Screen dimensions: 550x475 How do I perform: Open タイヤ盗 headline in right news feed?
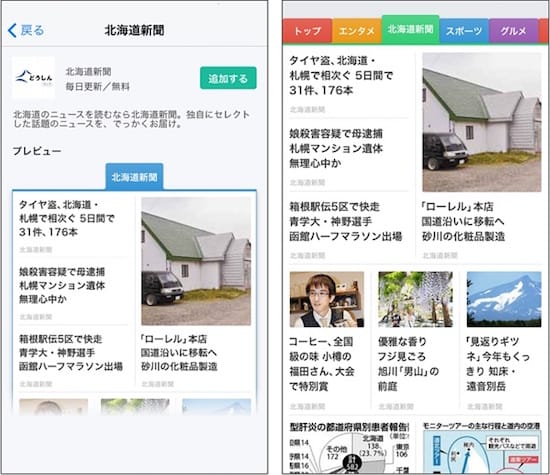pos(341,75)
